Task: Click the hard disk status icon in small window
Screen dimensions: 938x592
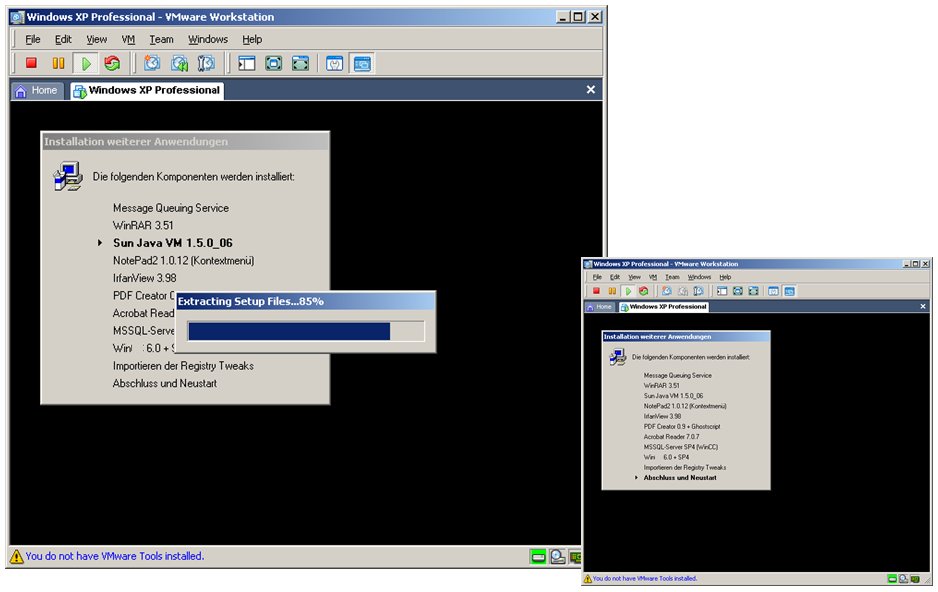Action: [892, 579]
